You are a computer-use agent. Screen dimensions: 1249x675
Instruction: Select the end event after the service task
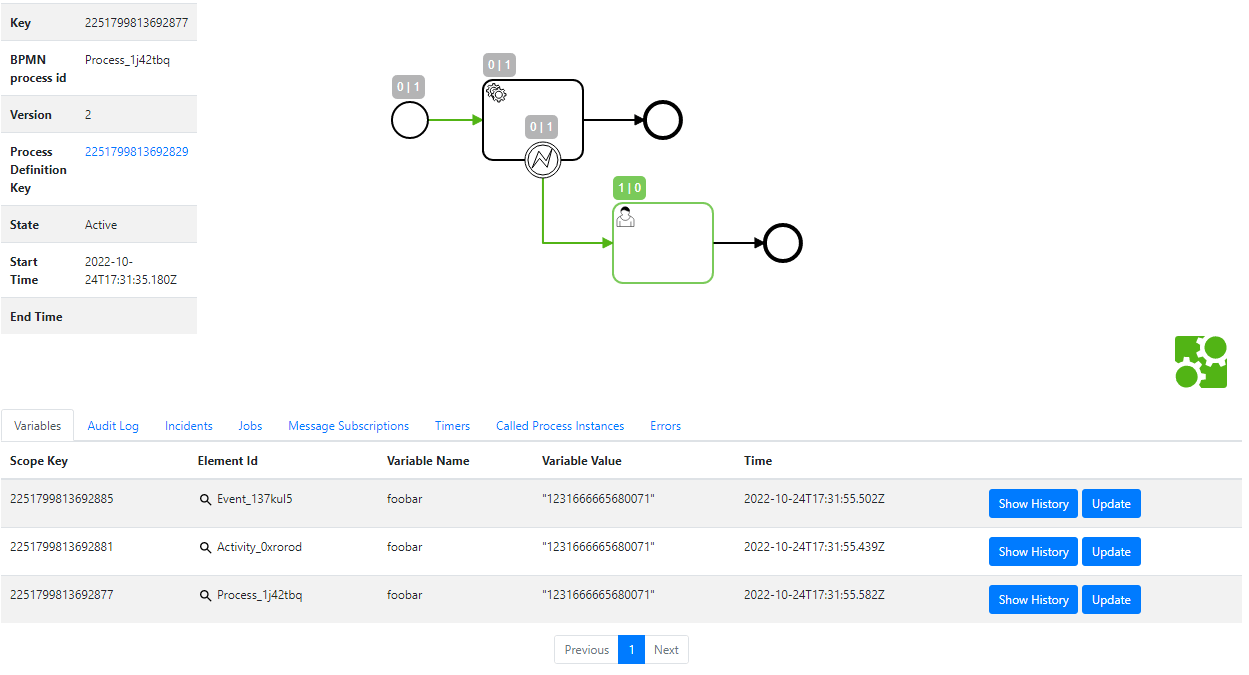[662, 119]
